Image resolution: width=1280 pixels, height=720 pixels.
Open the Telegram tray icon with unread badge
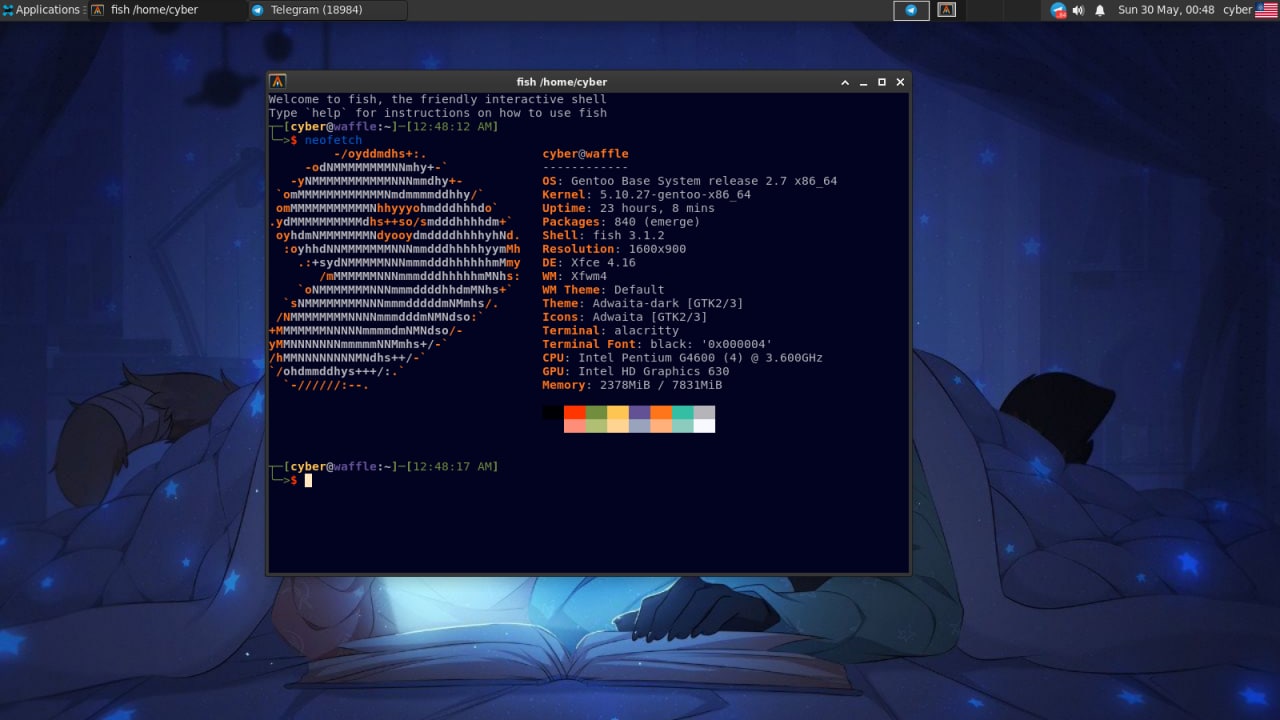(1058, 10)
